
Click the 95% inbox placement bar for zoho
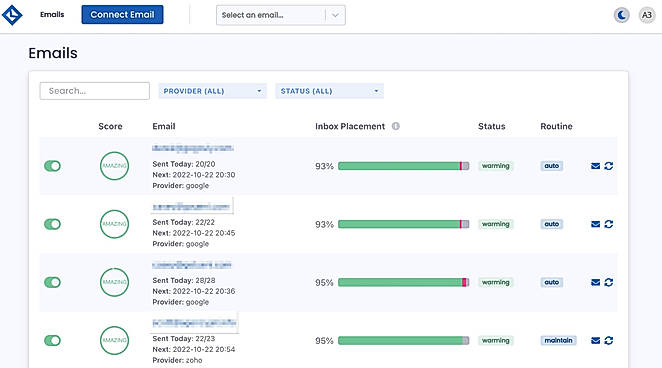[404, 341]
